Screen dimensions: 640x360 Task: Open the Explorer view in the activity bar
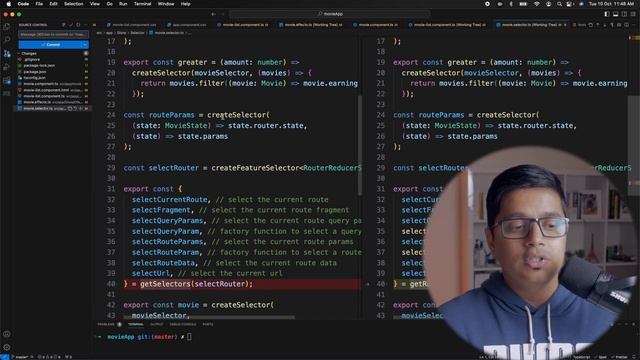7,27
